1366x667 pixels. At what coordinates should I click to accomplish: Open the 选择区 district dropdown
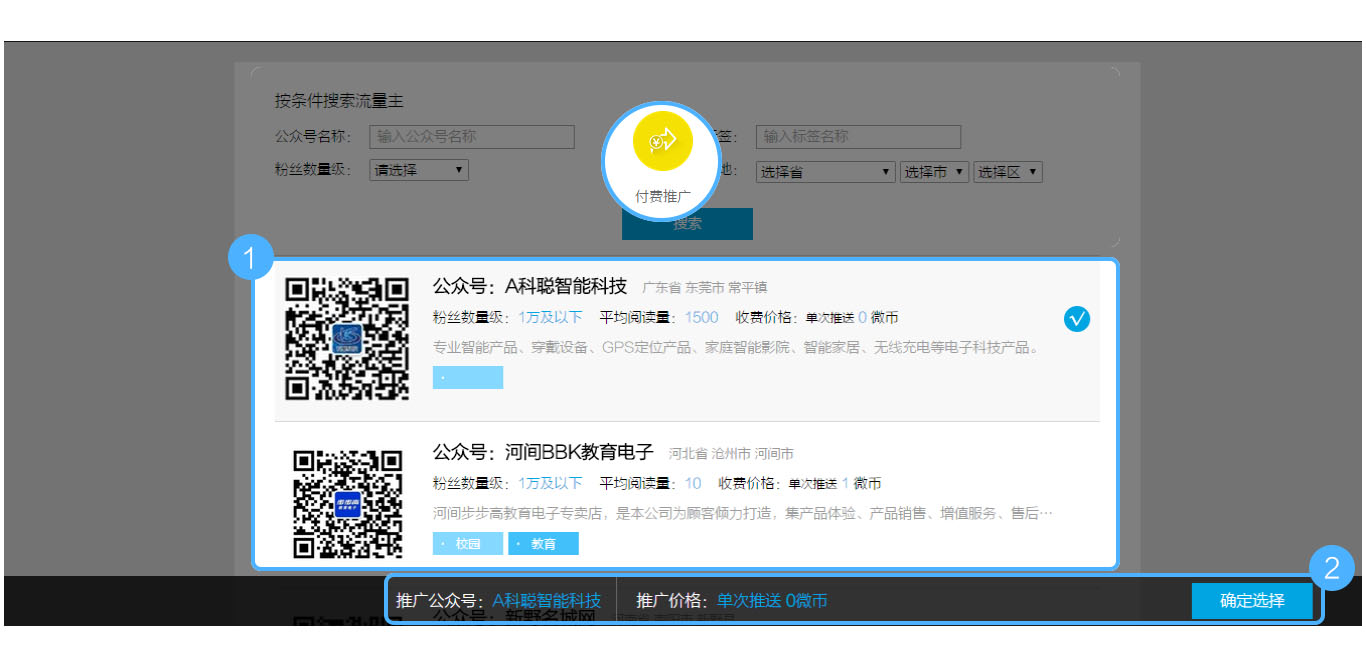(x=1008, y=172)
